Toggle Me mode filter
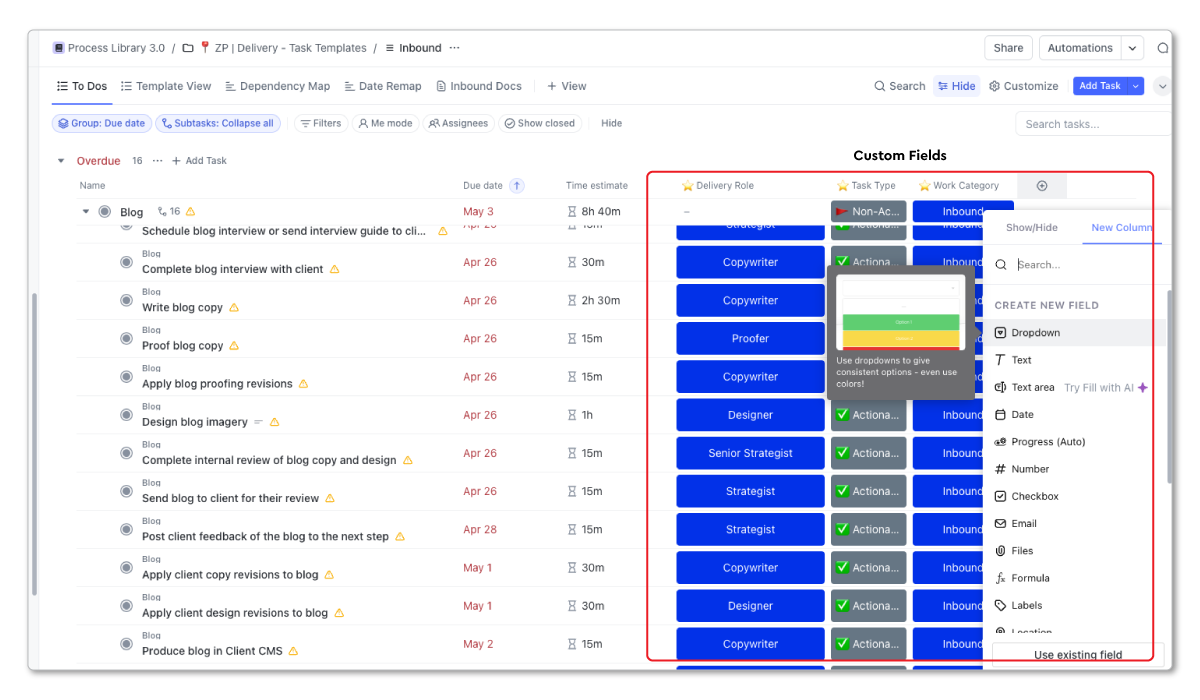 tap(386, 122)
